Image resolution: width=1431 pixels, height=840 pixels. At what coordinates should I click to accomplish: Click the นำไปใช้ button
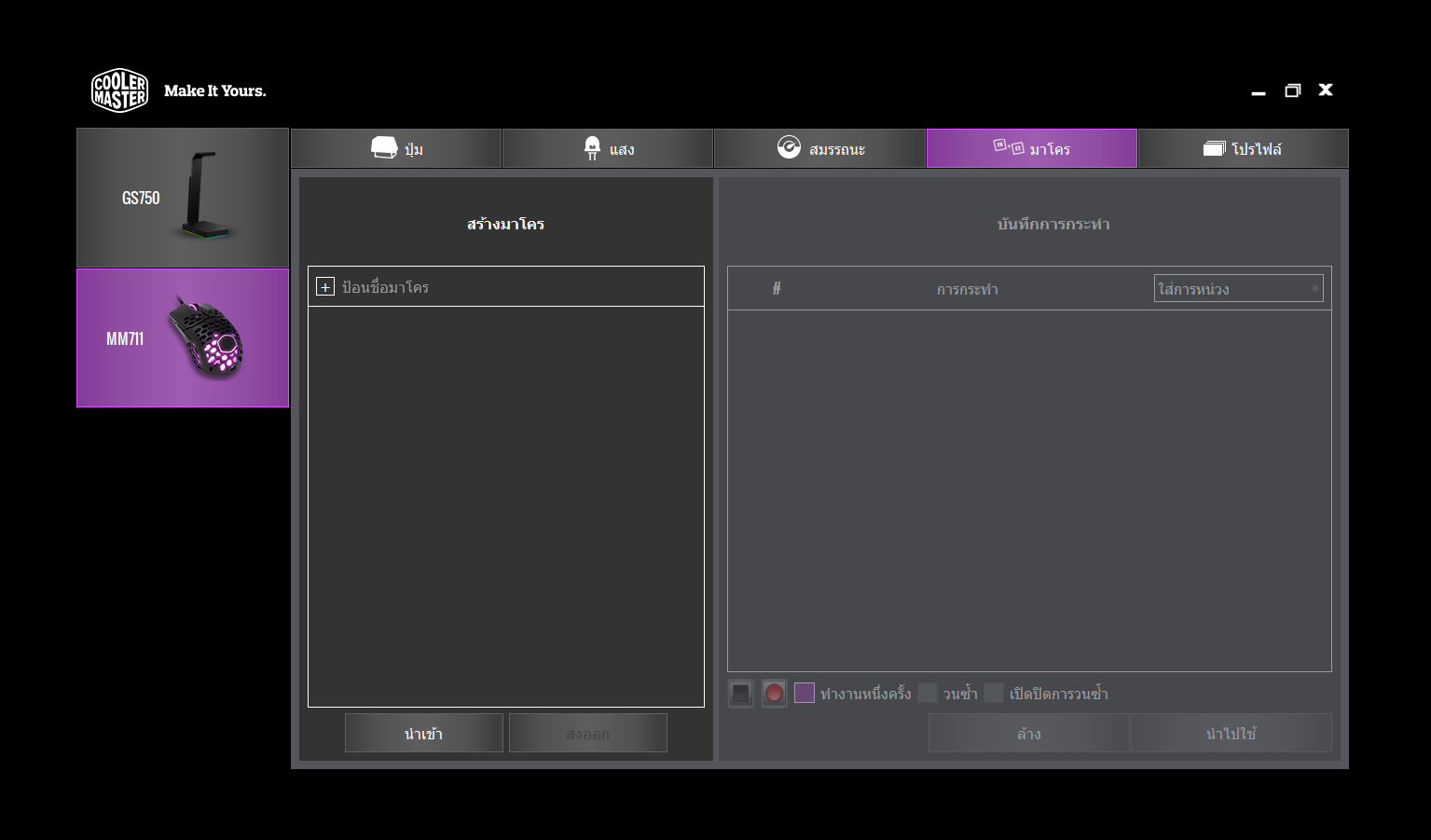coord(1231,733)
